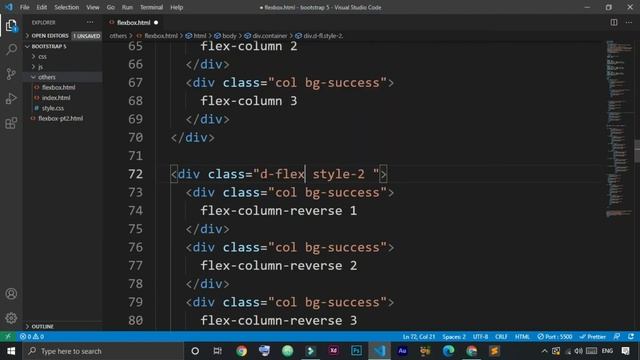Image resolution: width=640 pixels, height=360 pixels.
Task: Change encoding via UTF-8 in status bar
Action: click(x=480, y=337)
